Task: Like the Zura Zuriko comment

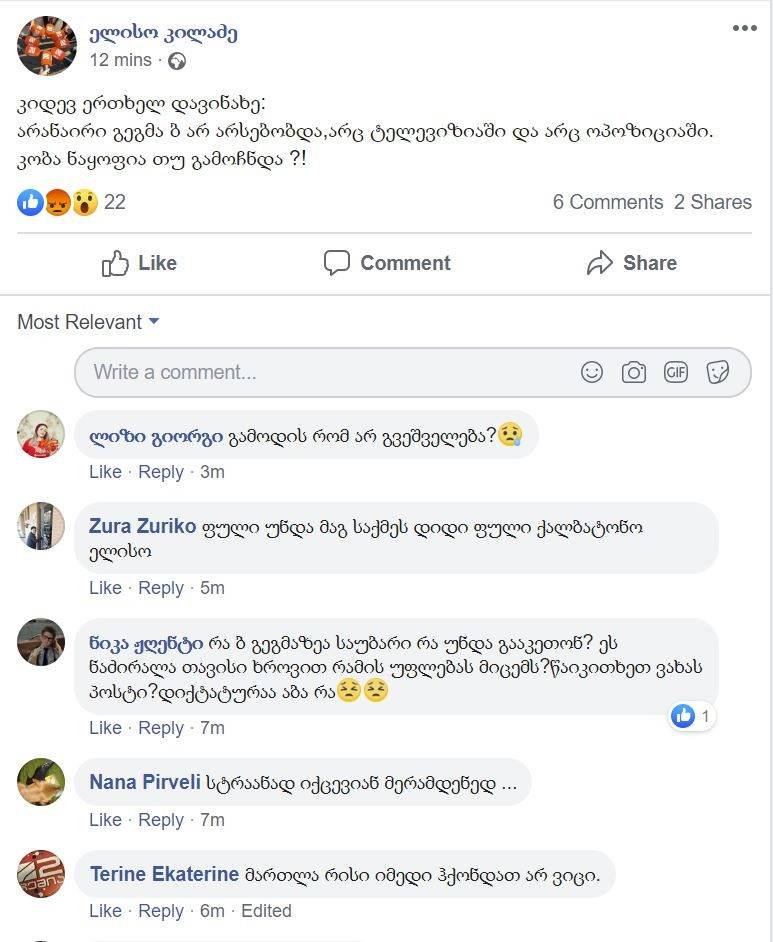Action: point(105,588)
